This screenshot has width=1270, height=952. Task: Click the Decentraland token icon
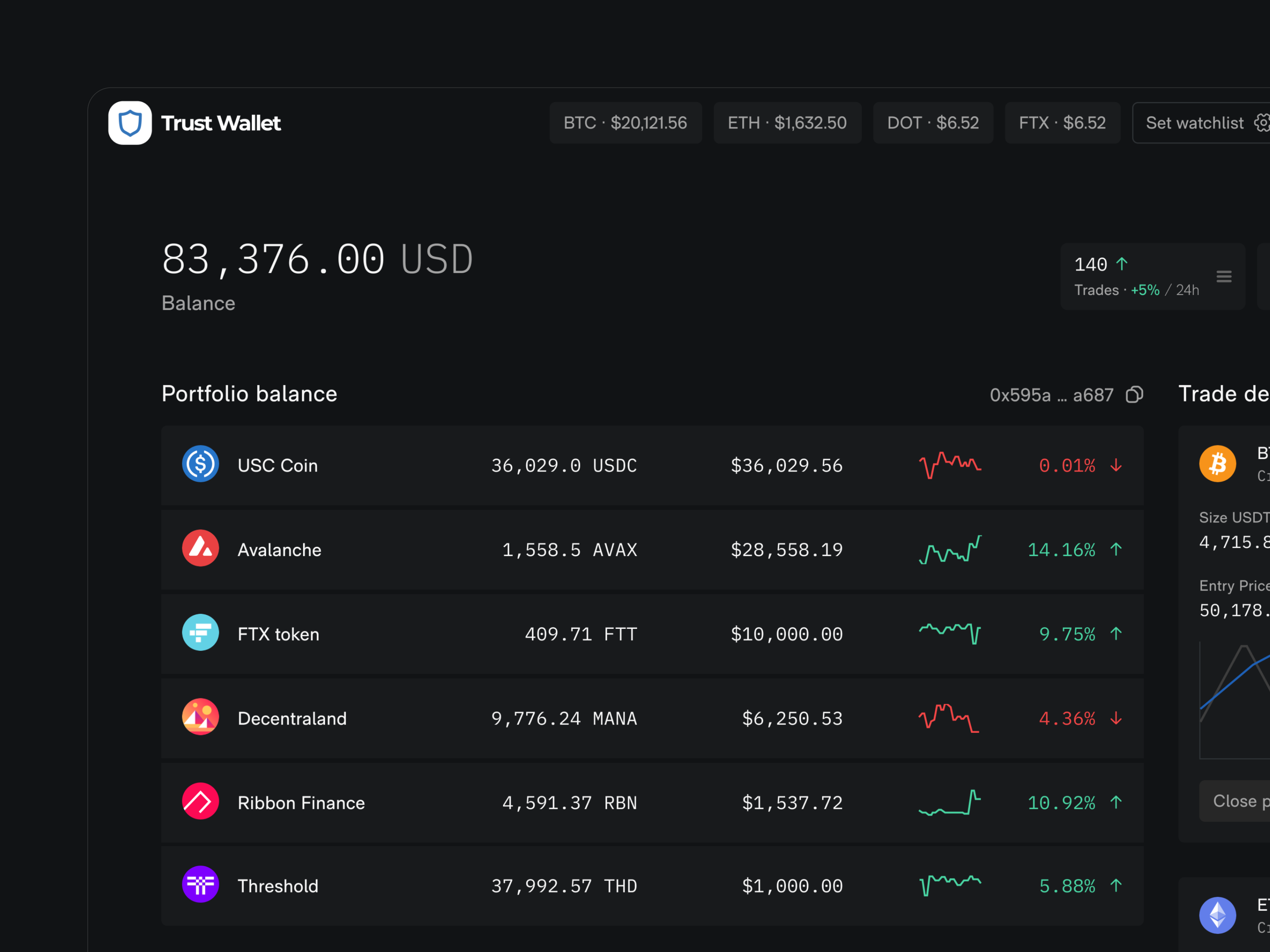[x=200, y=717]
